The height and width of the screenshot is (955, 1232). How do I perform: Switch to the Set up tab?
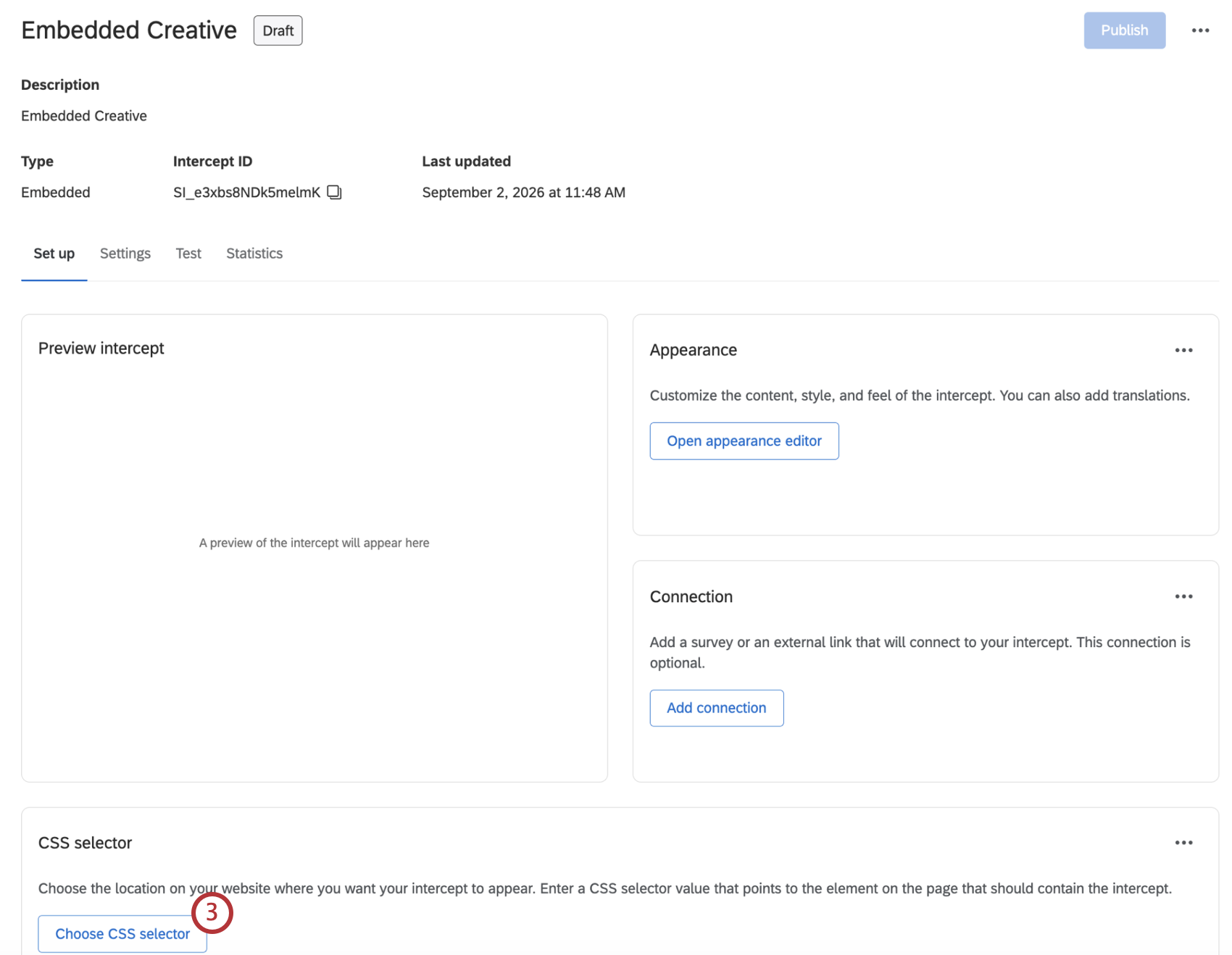click(54, 254)
